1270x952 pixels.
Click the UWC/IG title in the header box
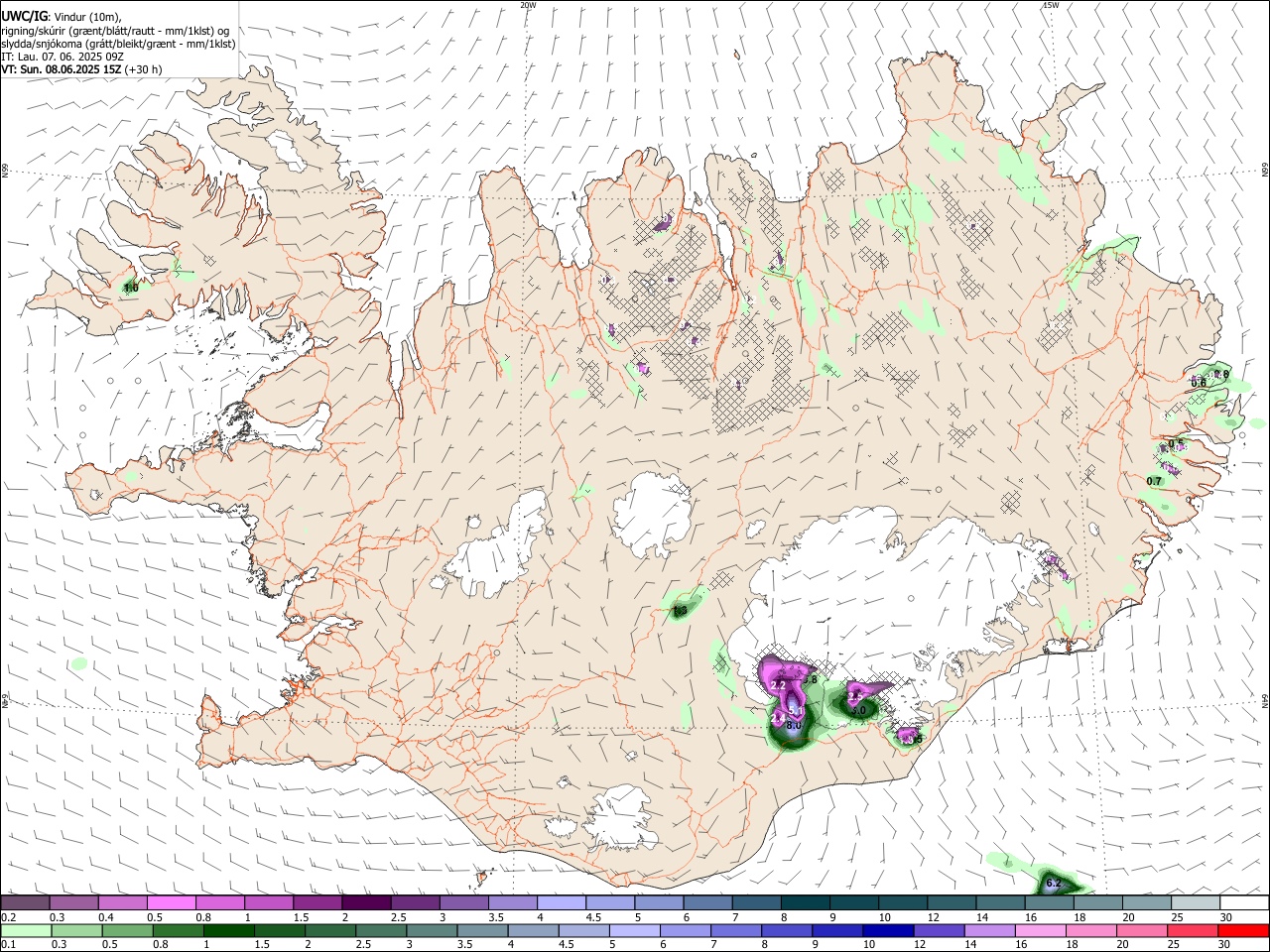point(24,15)
